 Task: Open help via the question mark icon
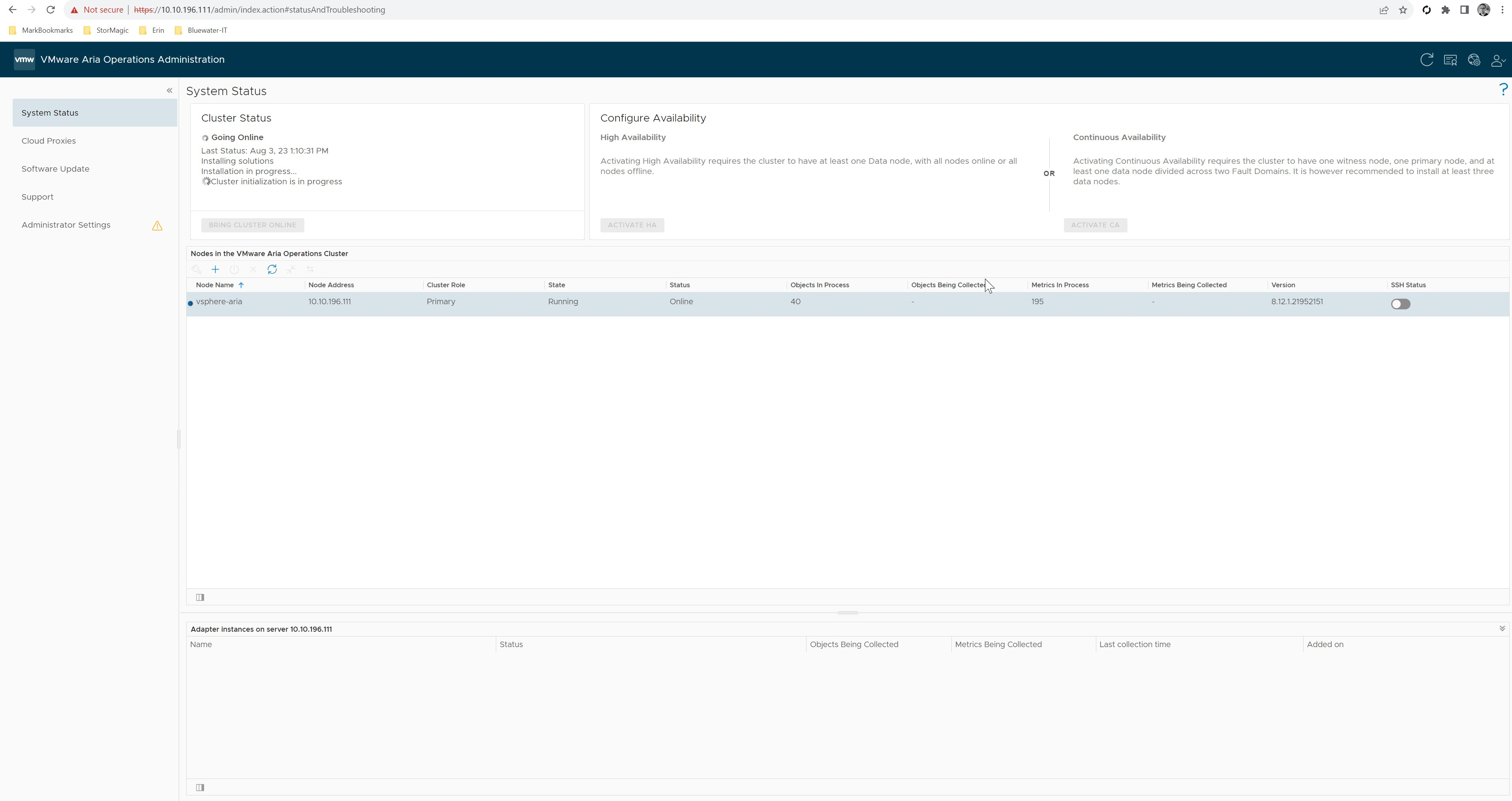coord(1503,89)
